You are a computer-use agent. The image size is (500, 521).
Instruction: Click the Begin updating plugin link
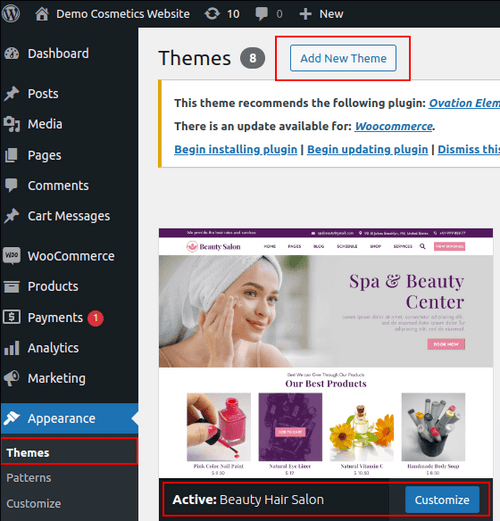[367, 149]
